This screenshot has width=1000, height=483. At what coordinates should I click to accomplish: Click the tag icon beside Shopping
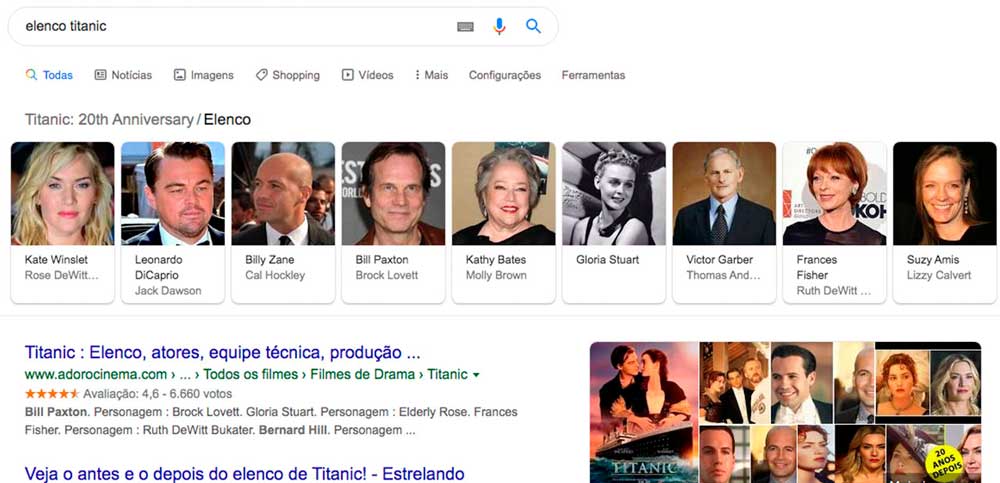point(261,75)
